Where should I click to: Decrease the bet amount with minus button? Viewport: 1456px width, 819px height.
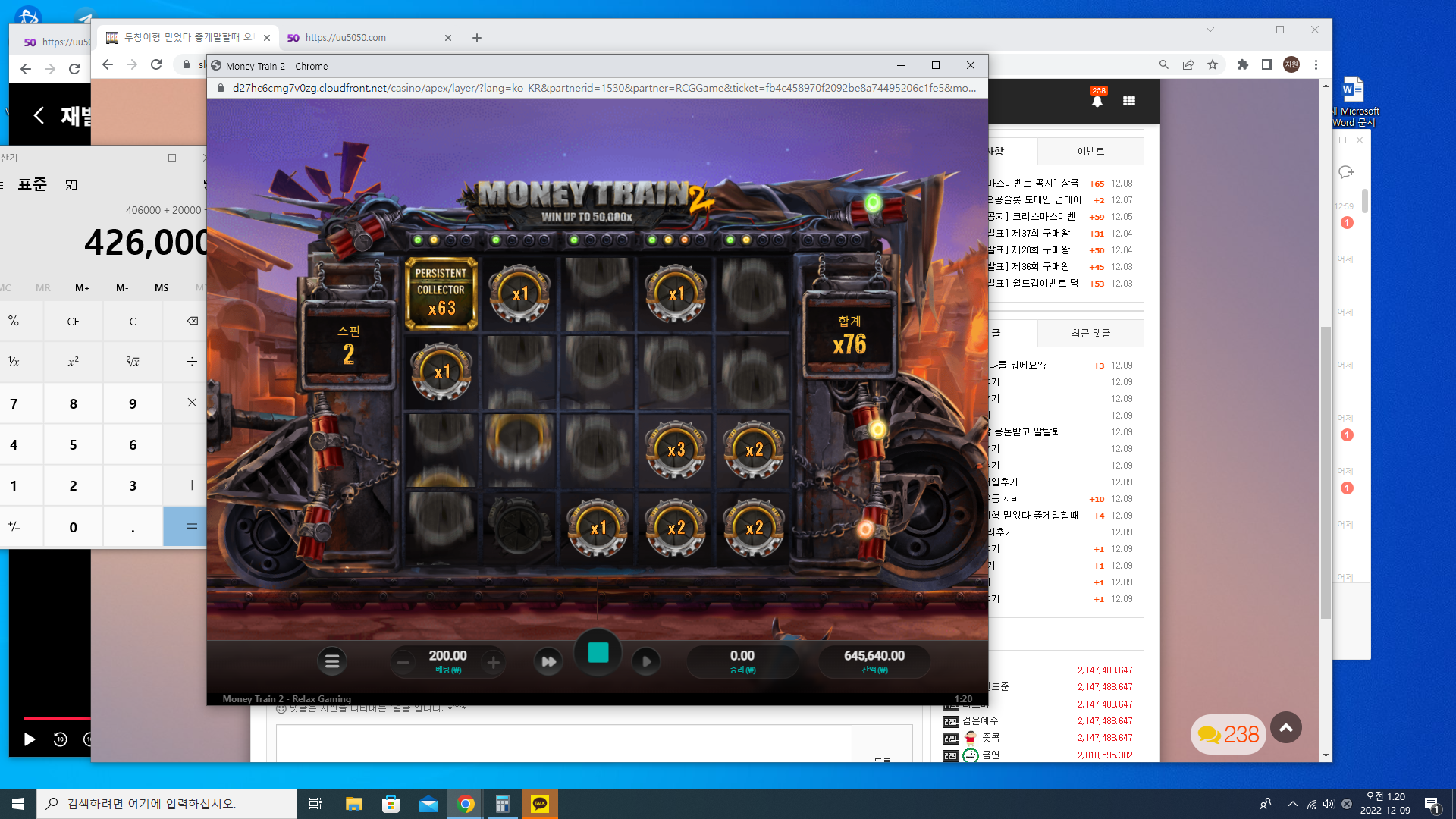click(403, 663)
